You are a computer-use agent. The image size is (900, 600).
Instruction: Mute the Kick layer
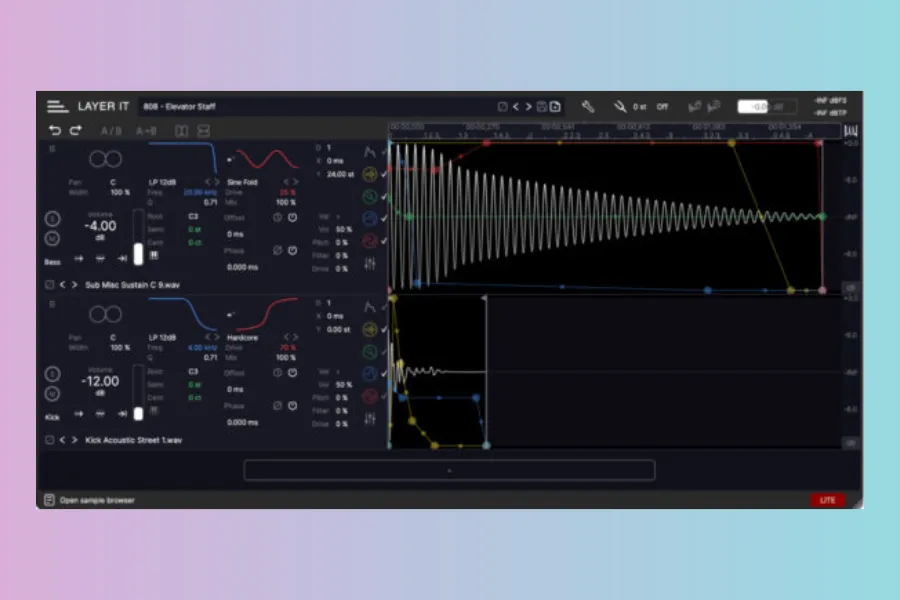click(x=52, y=392)
